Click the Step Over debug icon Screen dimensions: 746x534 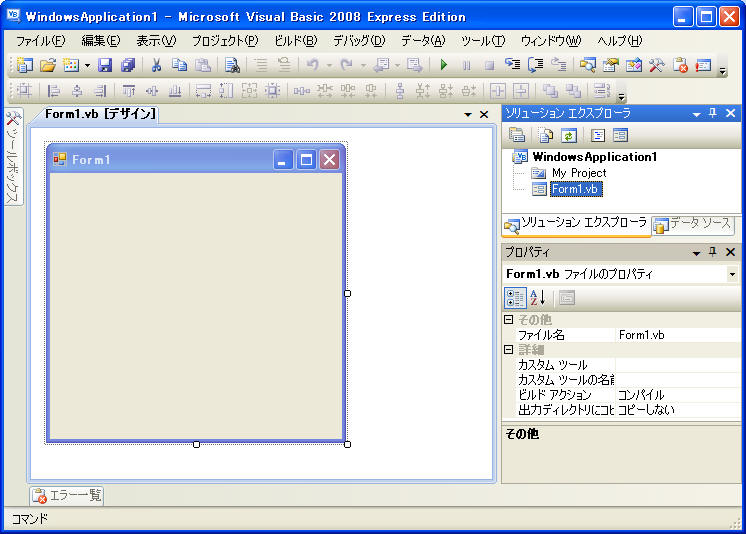click(535, 65)
